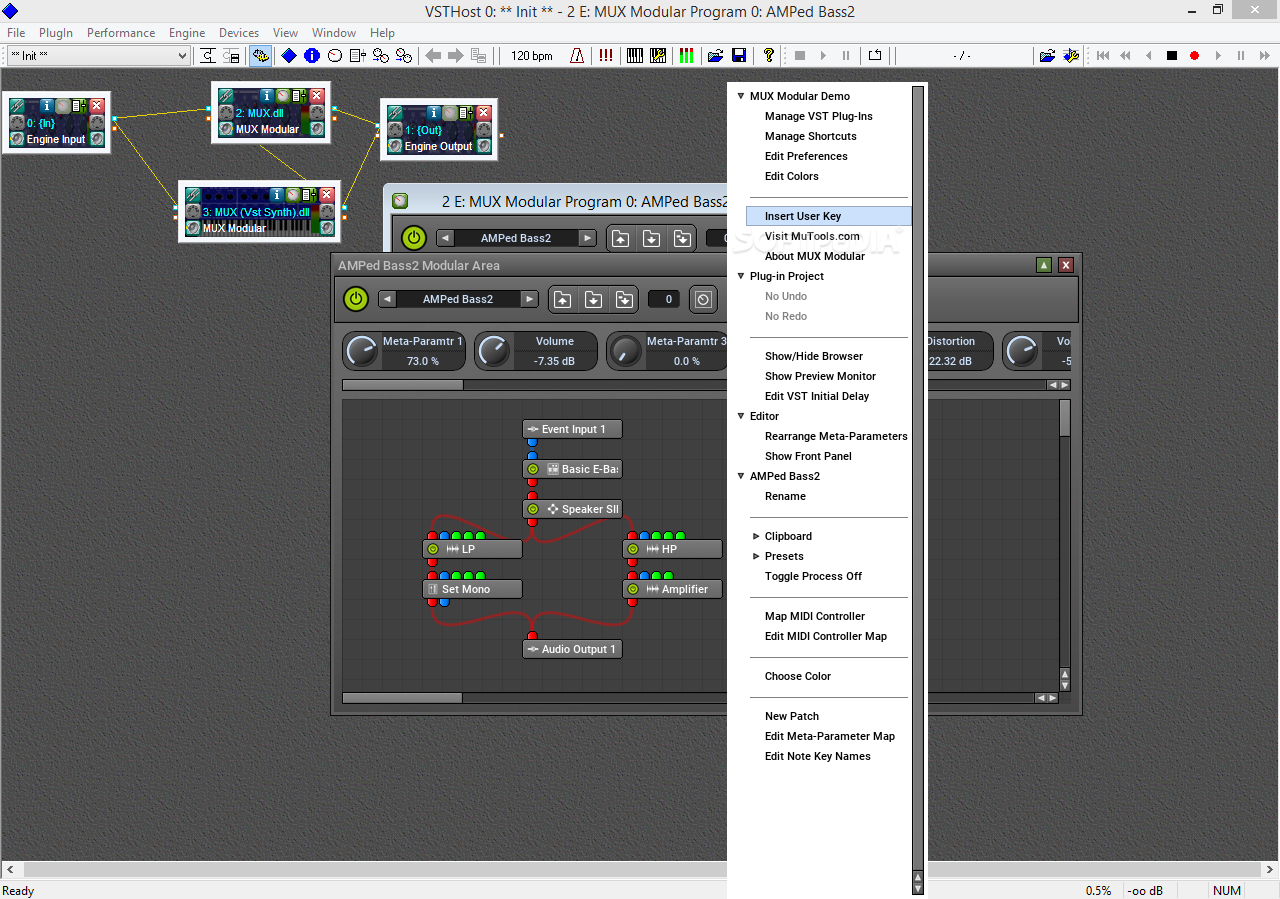Toggle the HP filter module enable dot
The width and height of the screenshot is (1280, 899).
coord(633,549)
